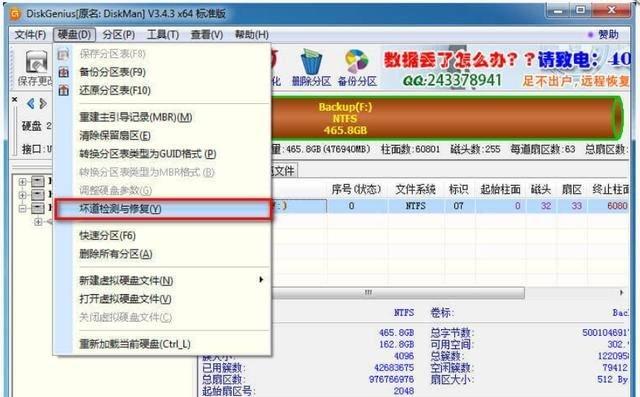This screenshot has height=397, width=640.
Task: Click the 还原分区表(F10) menu icon
Action: pos(64,90)
